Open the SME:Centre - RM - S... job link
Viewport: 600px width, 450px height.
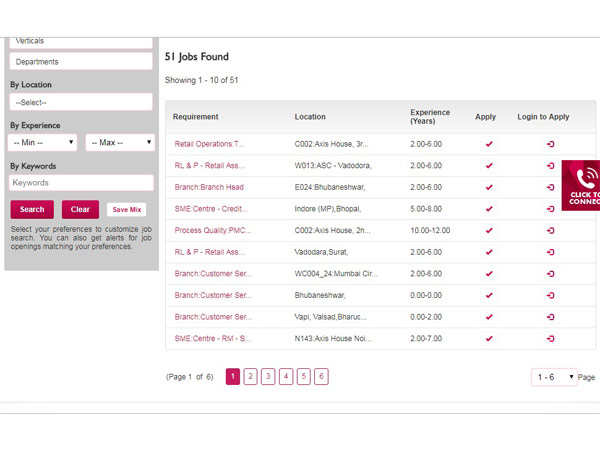pyautogui.click(x=212, y=339)
